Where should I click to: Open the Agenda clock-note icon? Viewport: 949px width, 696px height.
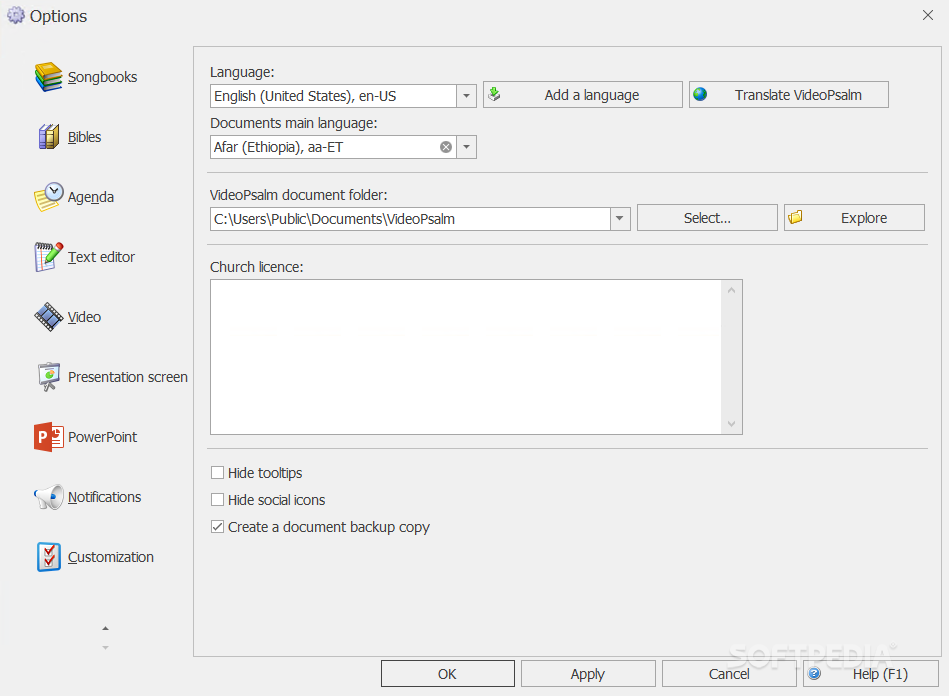[x=48, y=197]
